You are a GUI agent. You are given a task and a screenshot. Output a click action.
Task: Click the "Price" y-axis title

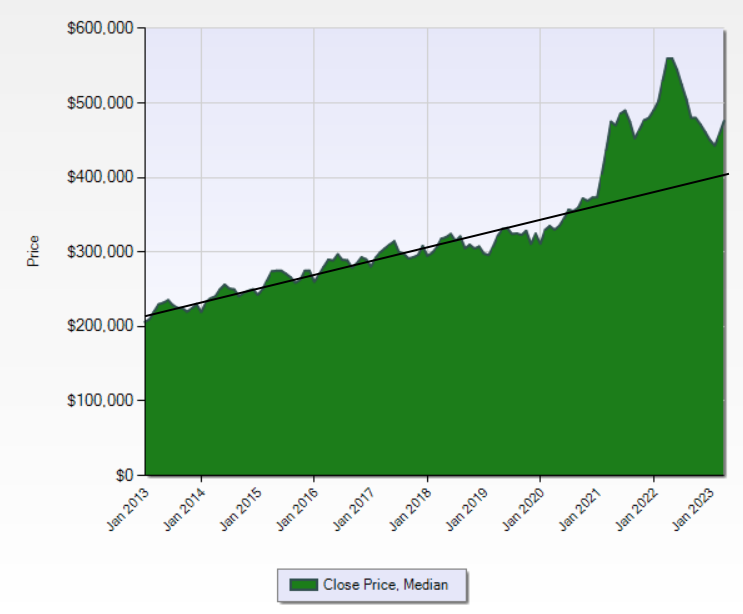click(x=35, y=250)
